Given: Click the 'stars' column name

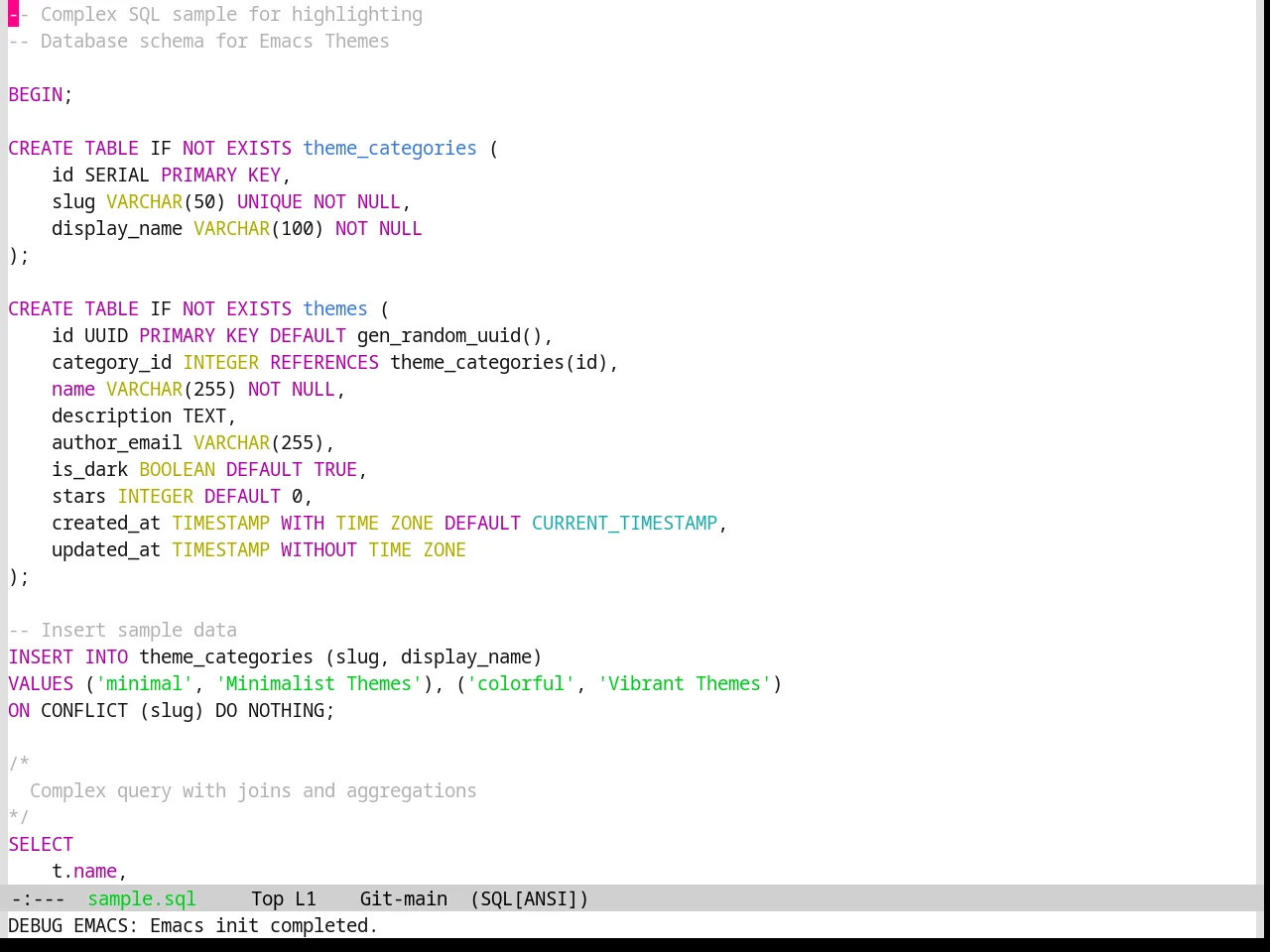Looking at the screenshot, I should (x=79, y=496).
